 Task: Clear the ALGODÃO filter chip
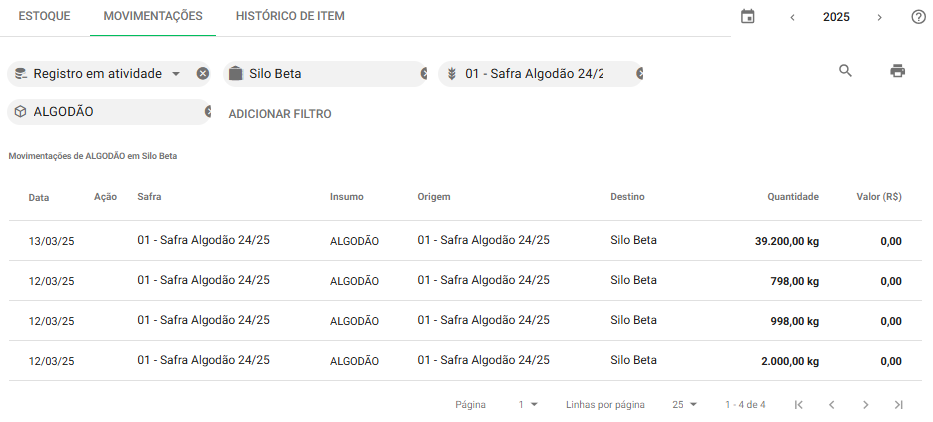coord(208,112)
